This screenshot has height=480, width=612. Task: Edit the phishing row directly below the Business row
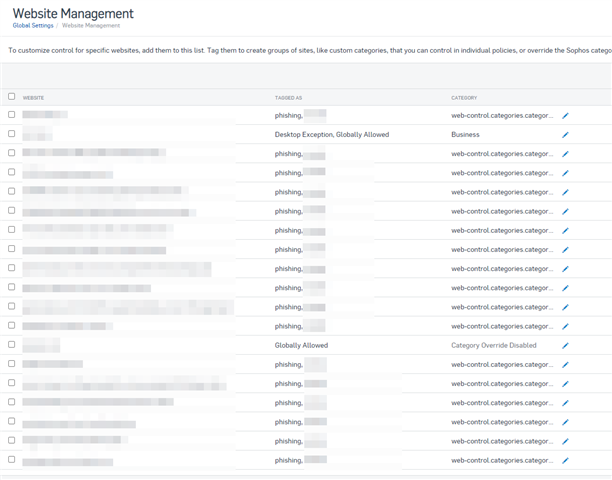click(x=565, y=154)
